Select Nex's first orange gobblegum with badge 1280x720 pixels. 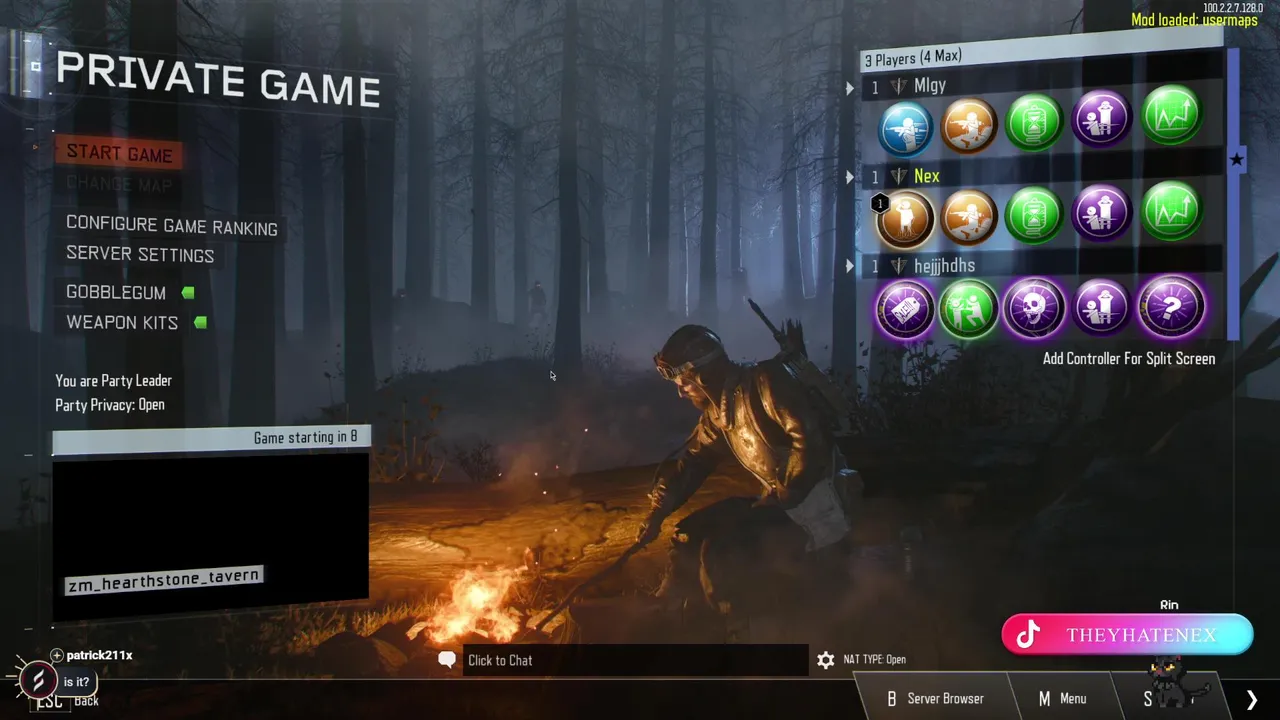(x=906, y=219)
